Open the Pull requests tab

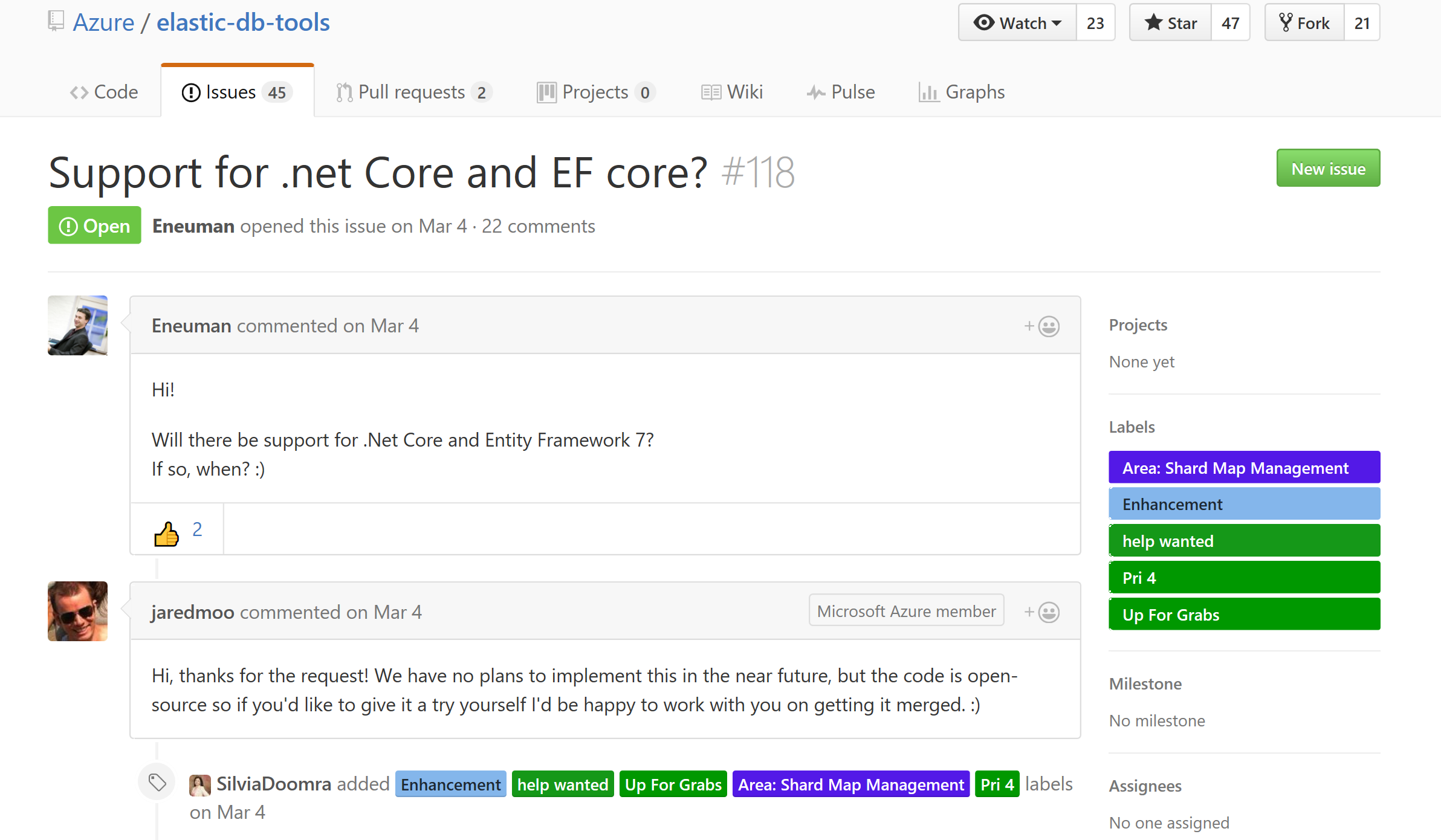tap(414, 92)
